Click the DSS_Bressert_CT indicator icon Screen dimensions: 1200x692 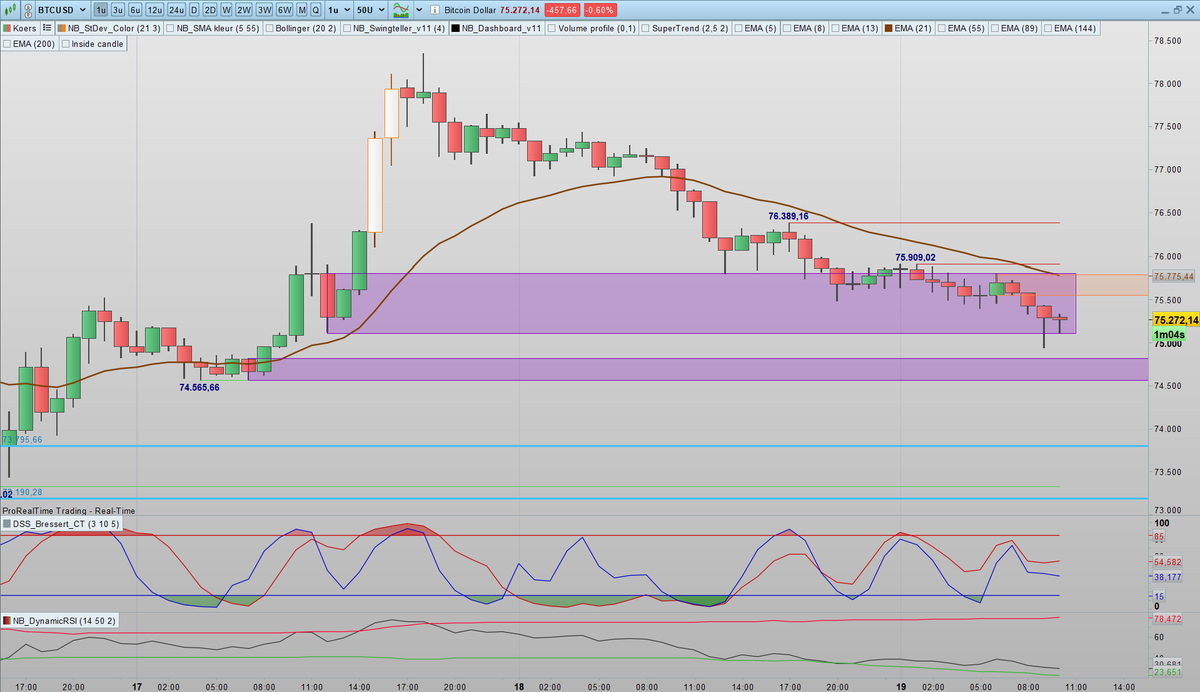point(7,524)
